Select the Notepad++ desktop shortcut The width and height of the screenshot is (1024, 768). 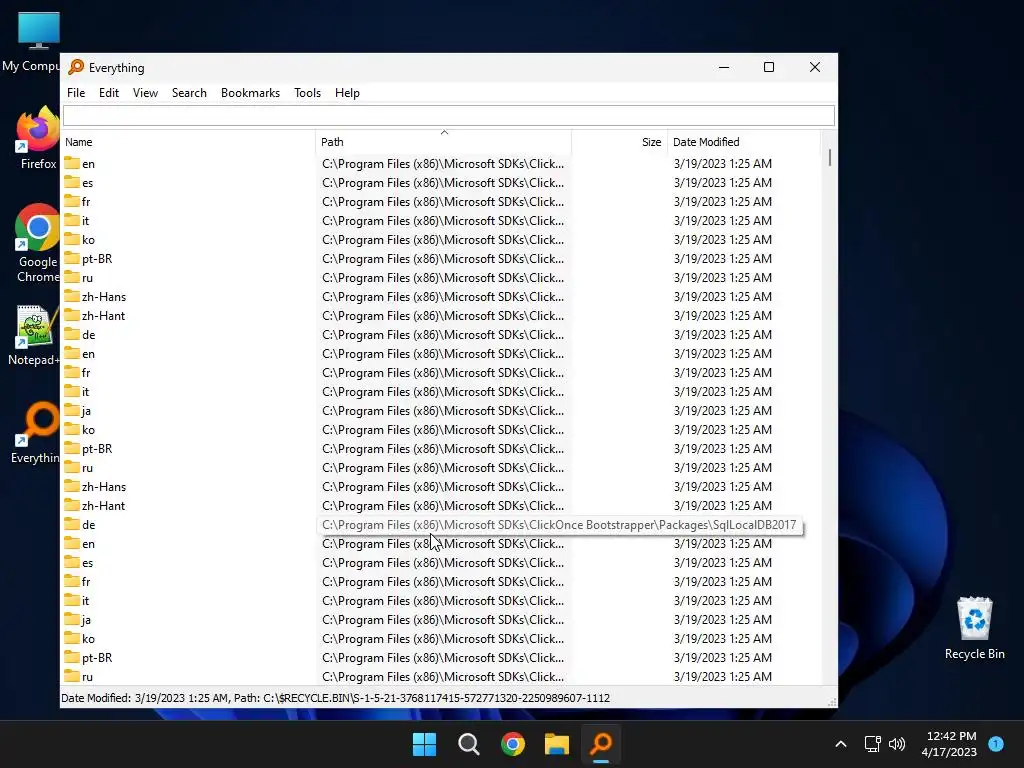(x=34, y=336)
